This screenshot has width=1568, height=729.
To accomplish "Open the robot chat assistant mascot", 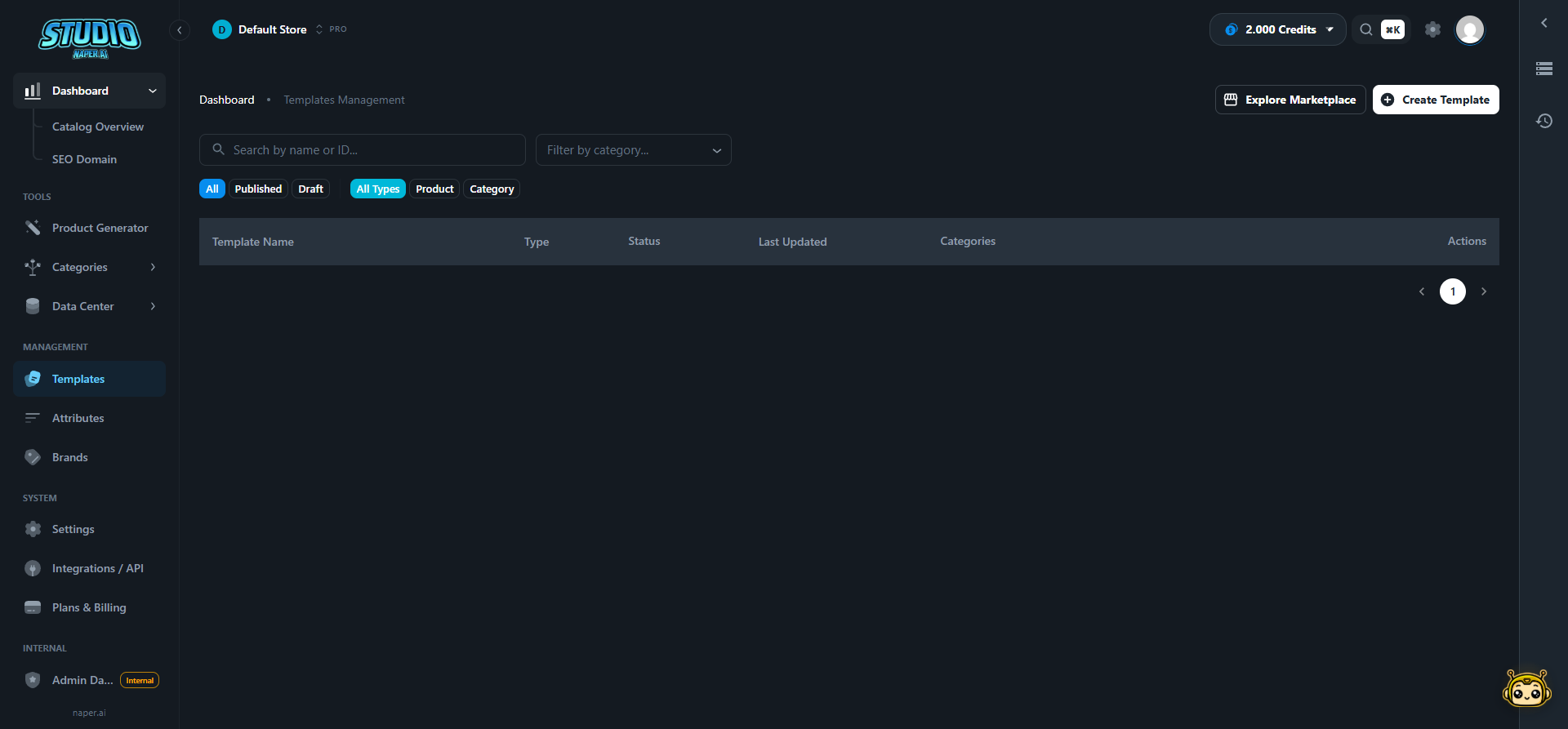I will pos(1526,688).
